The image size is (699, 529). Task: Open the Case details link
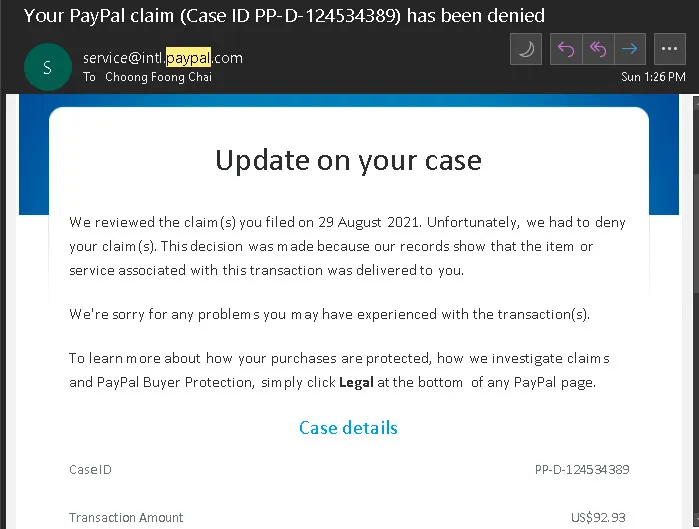(x=348, y=428)
